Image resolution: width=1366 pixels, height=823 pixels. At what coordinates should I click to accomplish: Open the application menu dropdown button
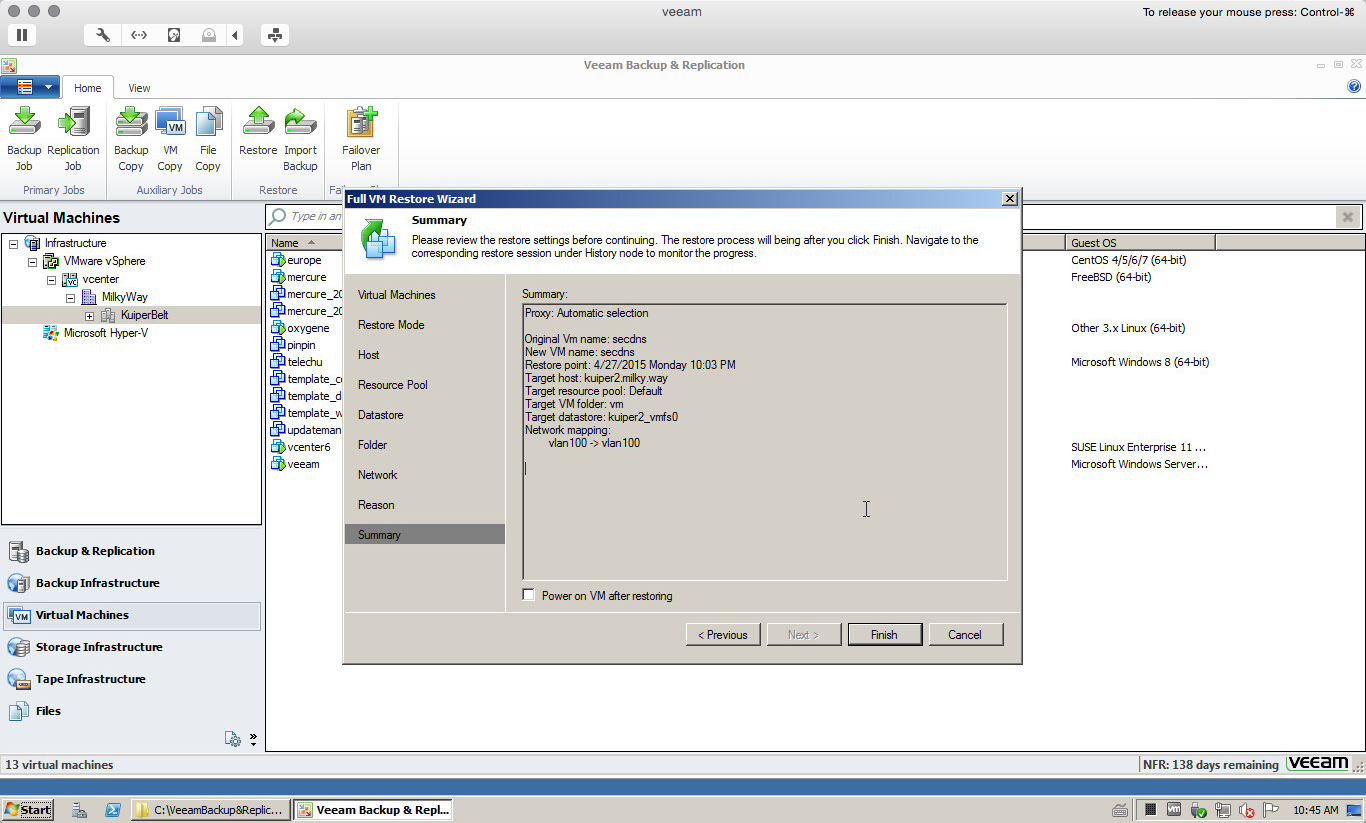[x=30, y=87]
